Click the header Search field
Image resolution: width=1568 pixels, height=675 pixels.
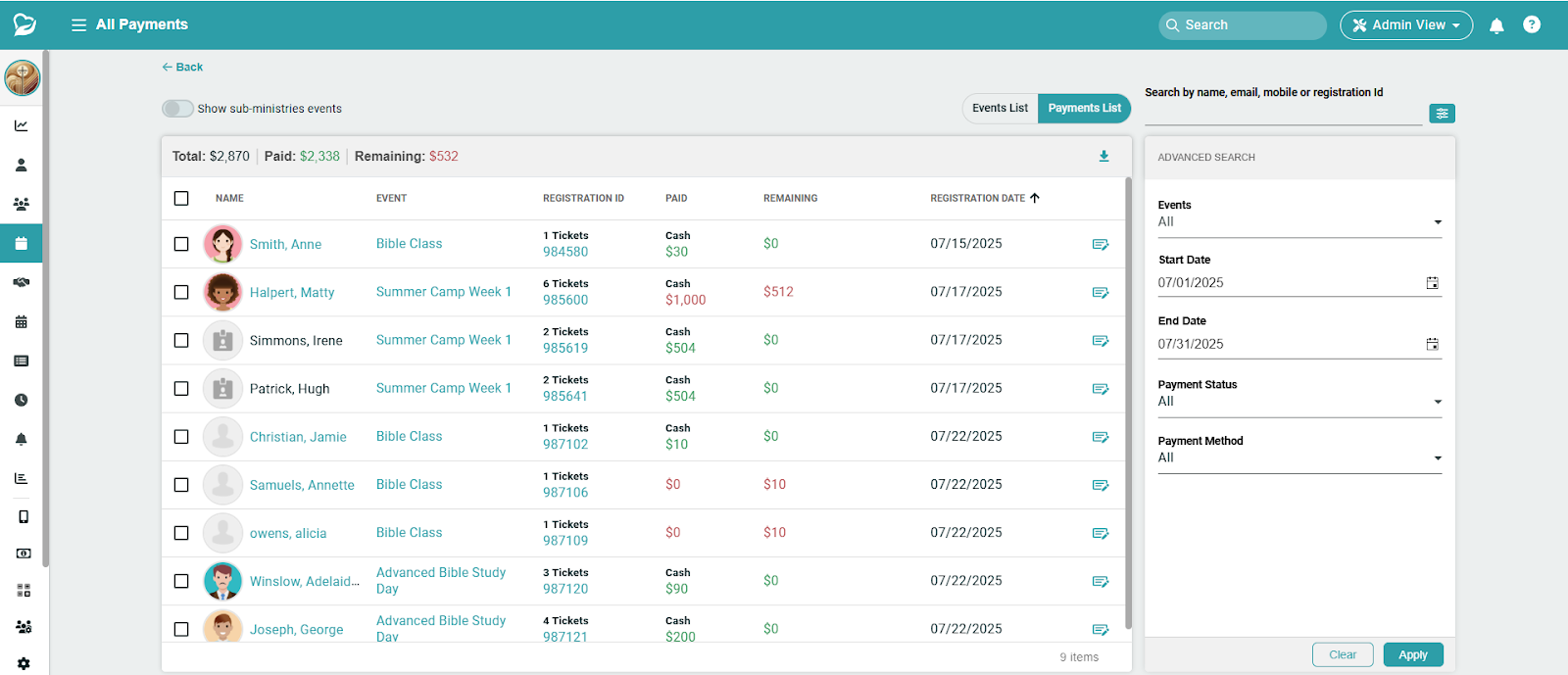point(1243,25)
